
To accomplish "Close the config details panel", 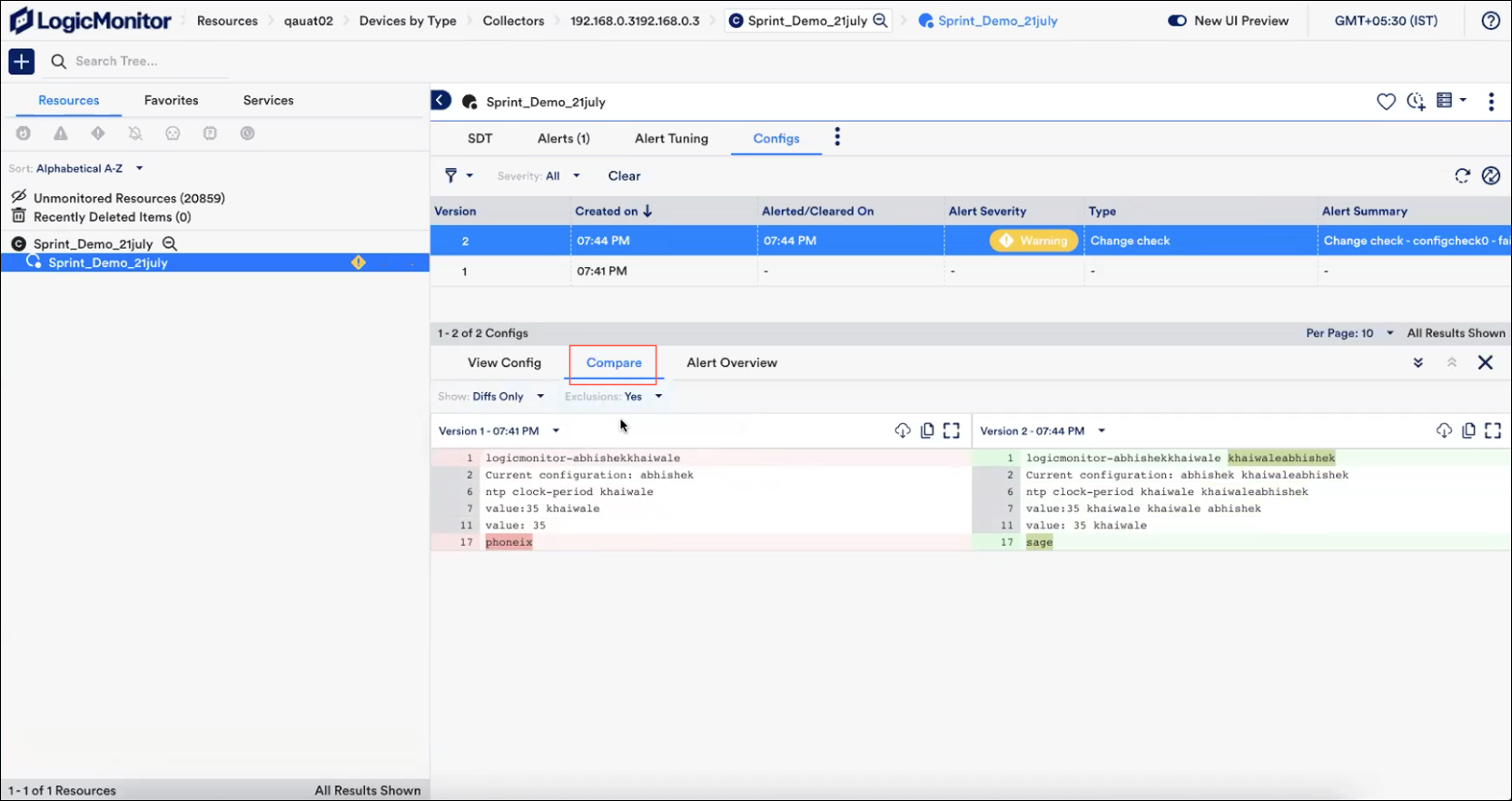I will pos(1486,362).
